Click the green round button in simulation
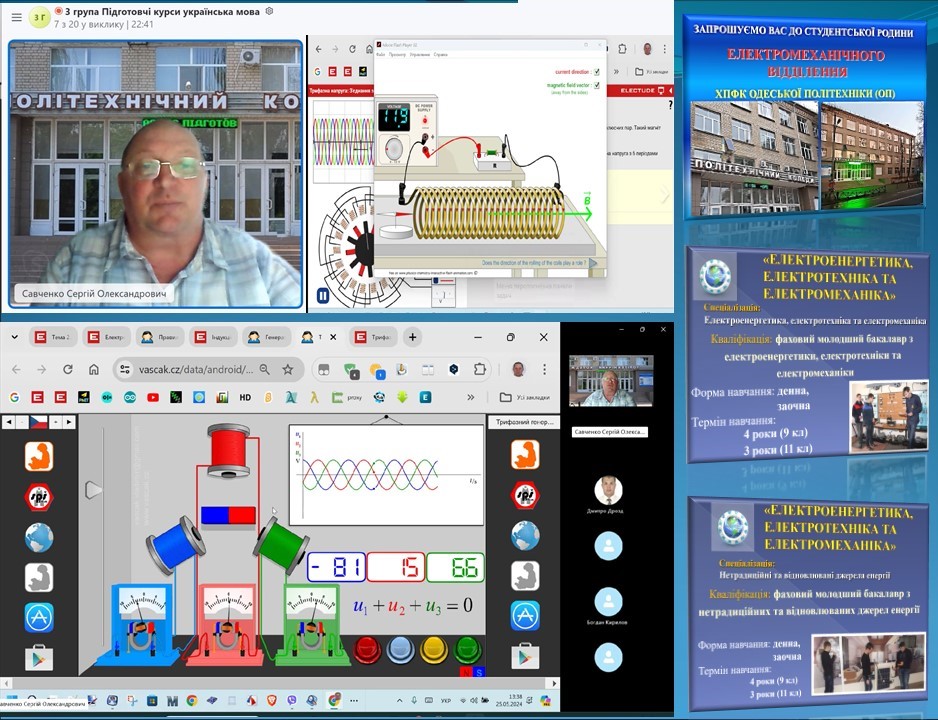 [x=468, y=651]
